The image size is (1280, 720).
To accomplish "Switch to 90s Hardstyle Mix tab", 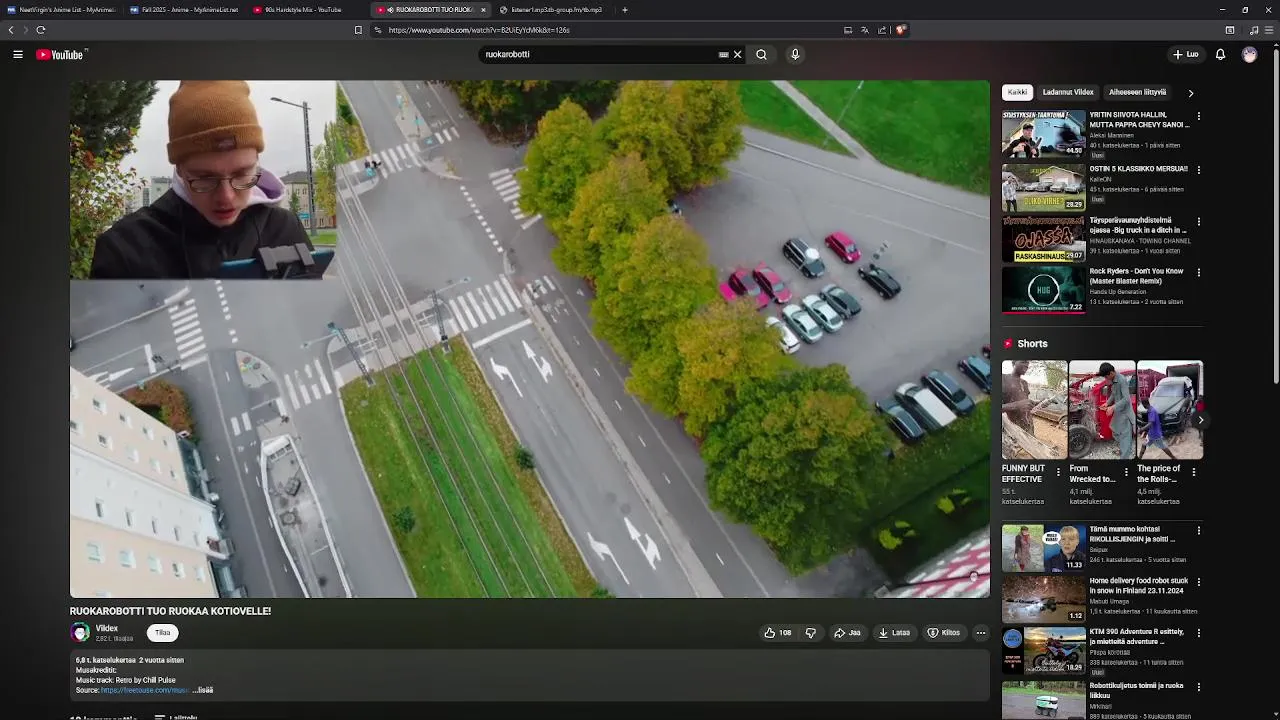I will point(306,10).
